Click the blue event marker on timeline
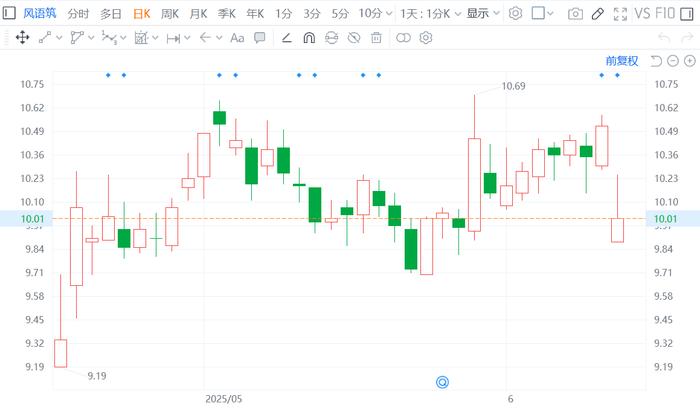Image resolution: width=700 pixels, height=414 pixels. pos(442,382)
